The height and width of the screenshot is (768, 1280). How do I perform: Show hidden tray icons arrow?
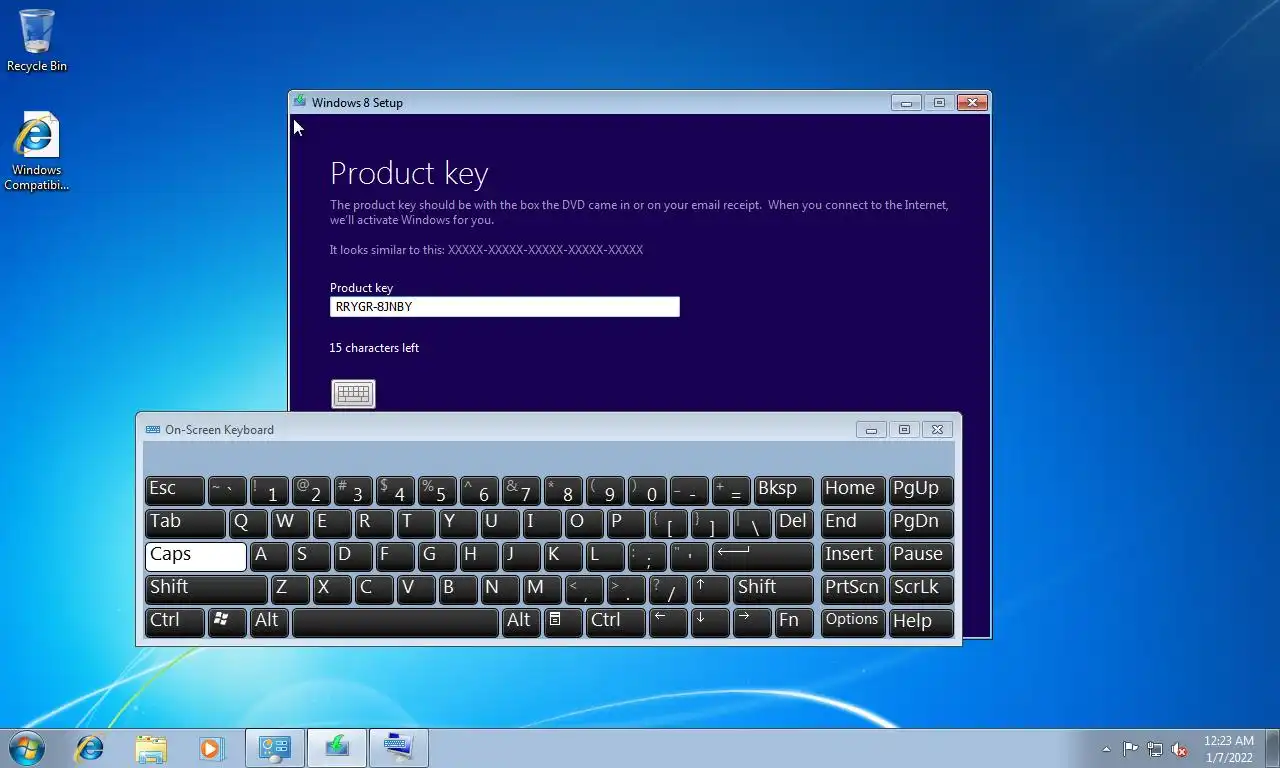(x=1106, y=749)
